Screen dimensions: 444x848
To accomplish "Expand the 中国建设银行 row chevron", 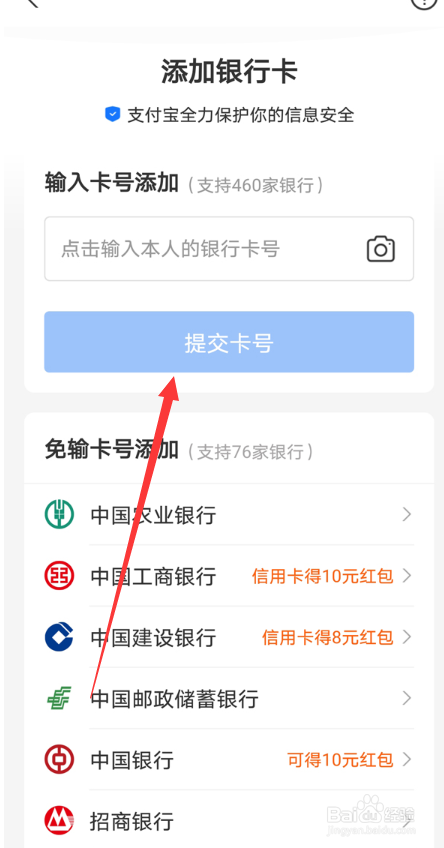I will tap(407, 637).
